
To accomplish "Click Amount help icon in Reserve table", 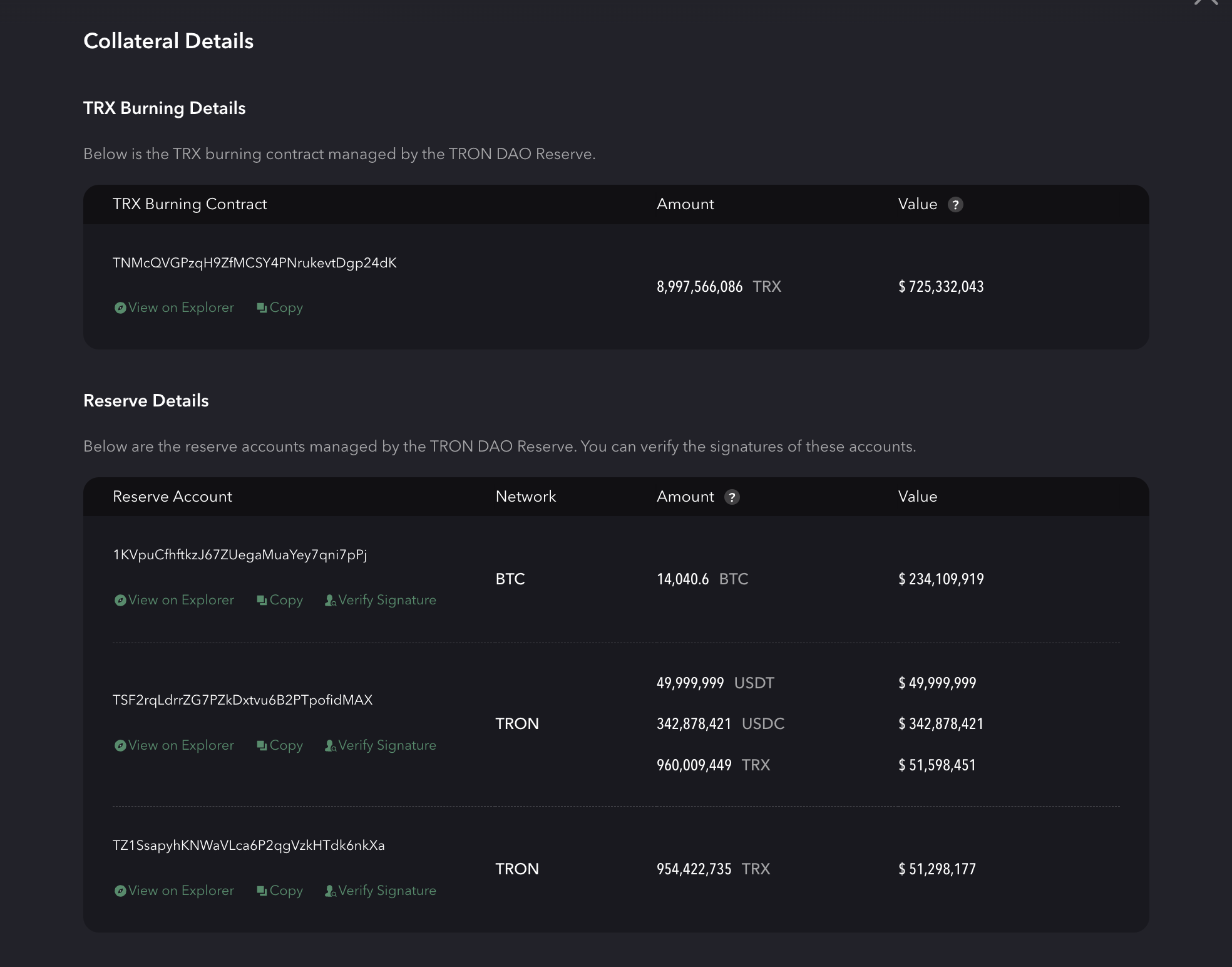I will (x=732, y=497).
